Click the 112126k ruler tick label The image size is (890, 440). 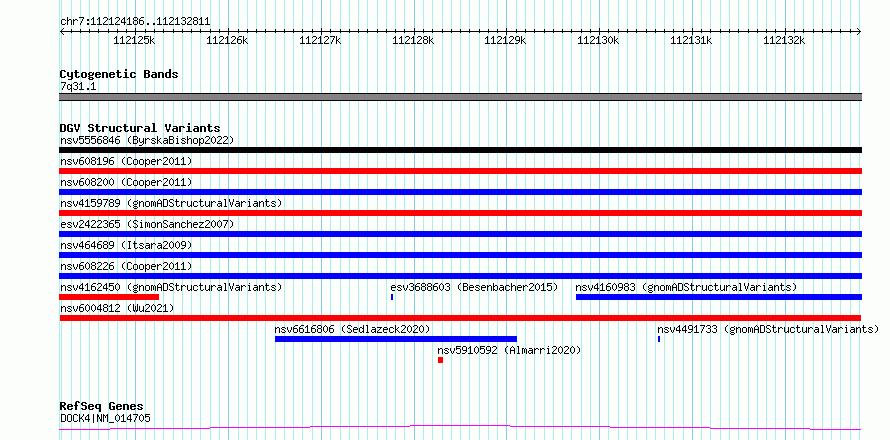[227, 40]
